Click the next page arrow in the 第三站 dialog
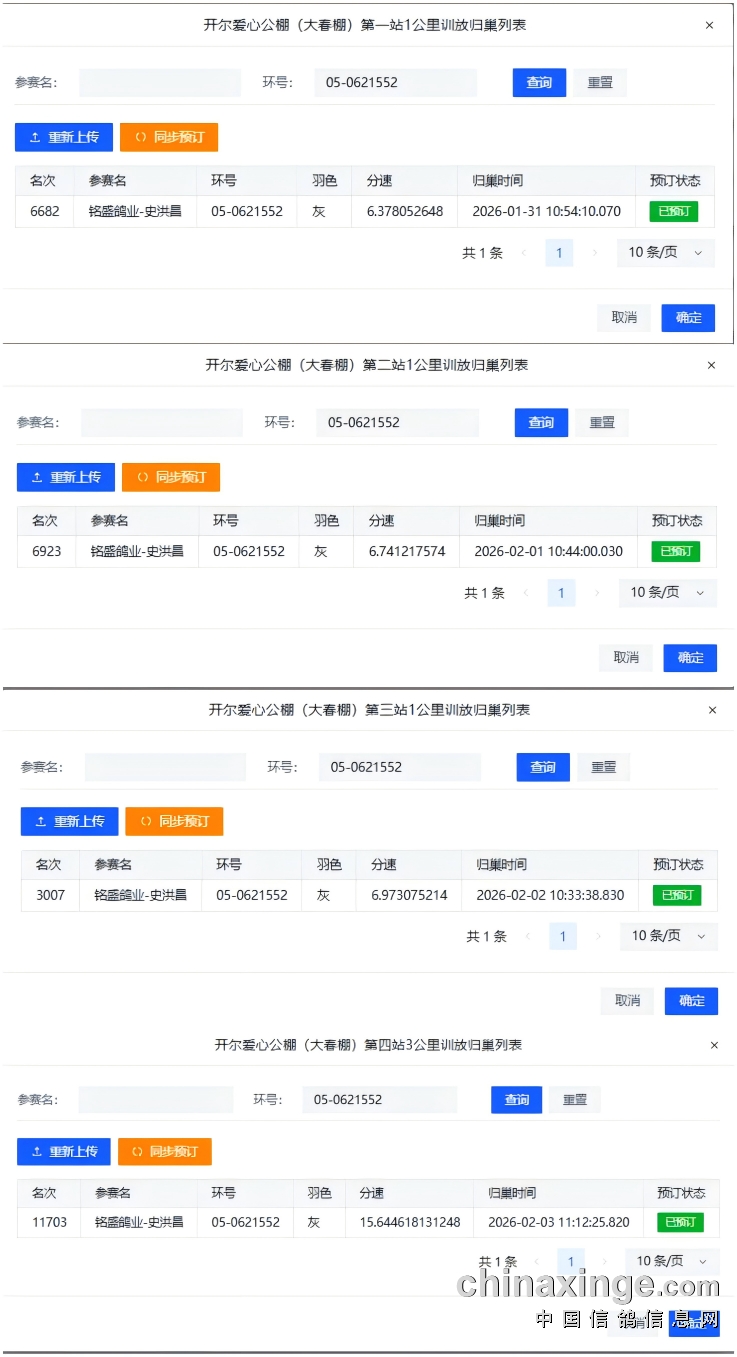Screen dimensions: 737x1357 coord(598,937)
